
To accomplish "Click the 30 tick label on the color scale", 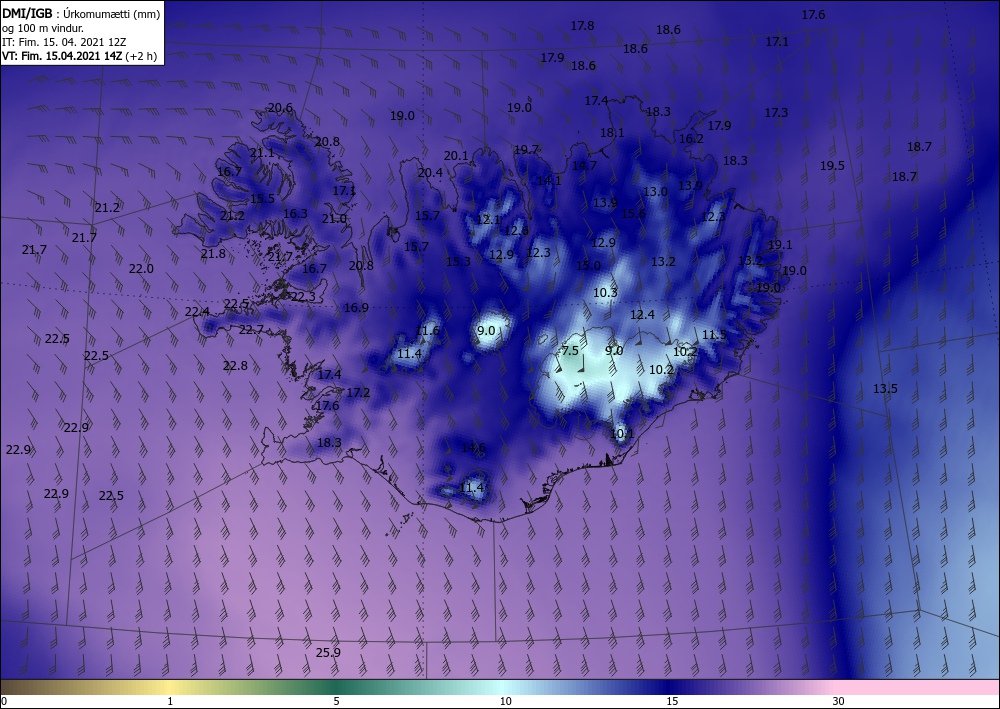I will click(839, 701).
